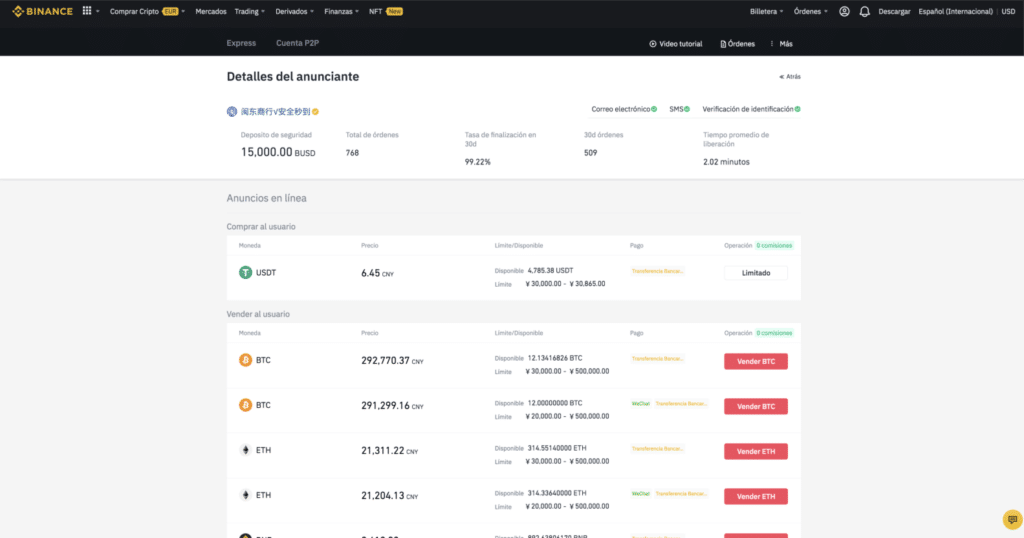Screen dimensions: 1024x538
Task: Click the Anuncios en línea heading
Action: (x=266, y=198)
